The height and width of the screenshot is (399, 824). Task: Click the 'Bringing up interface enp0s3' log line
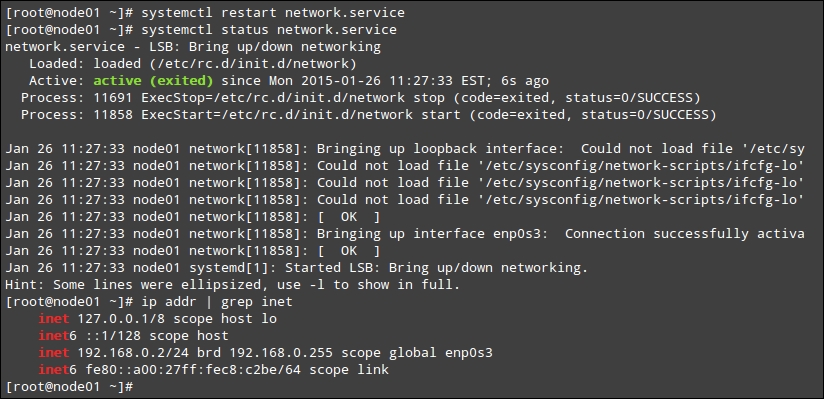405,233
